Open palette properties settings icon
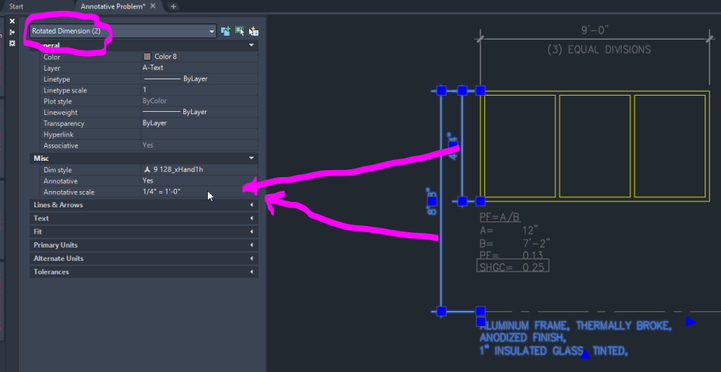721x372 pixels. pos(12,43)
